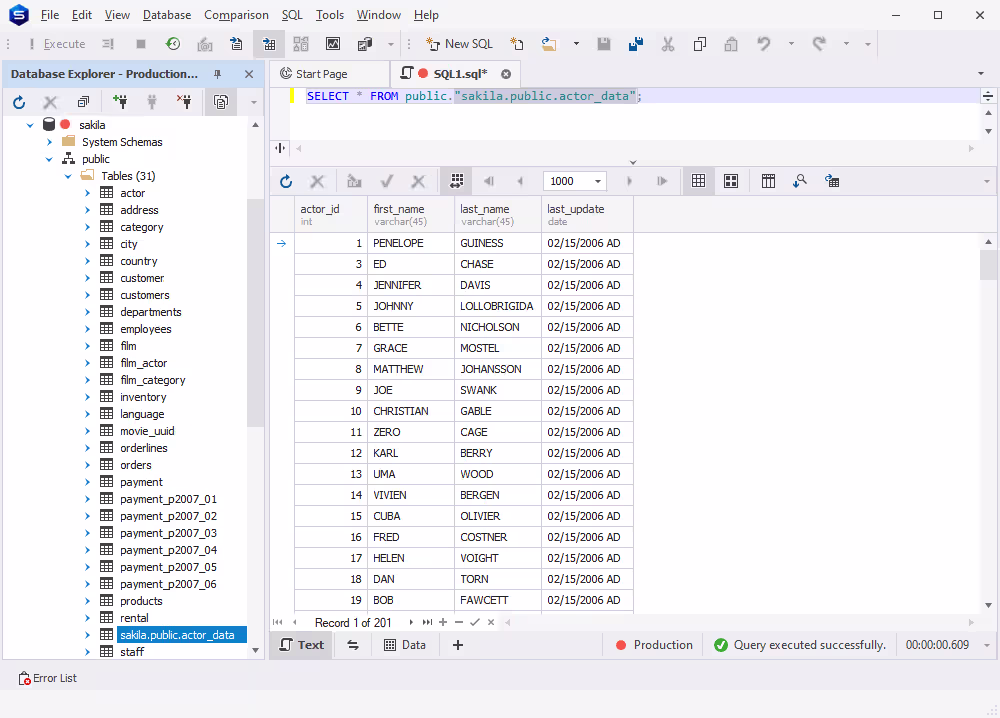Click the Stop execution square icon
Viewport: 1000px width, 718px height.
[141, 44]
